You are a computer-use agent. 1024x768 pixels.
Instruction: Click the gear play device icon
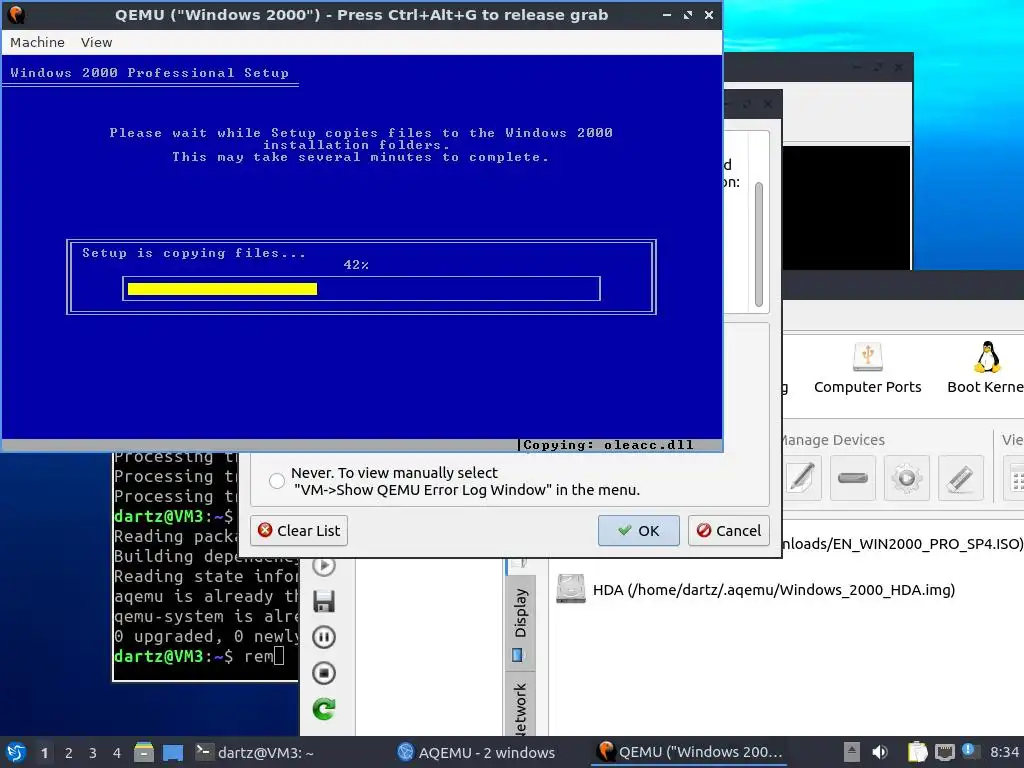point(906,478)
